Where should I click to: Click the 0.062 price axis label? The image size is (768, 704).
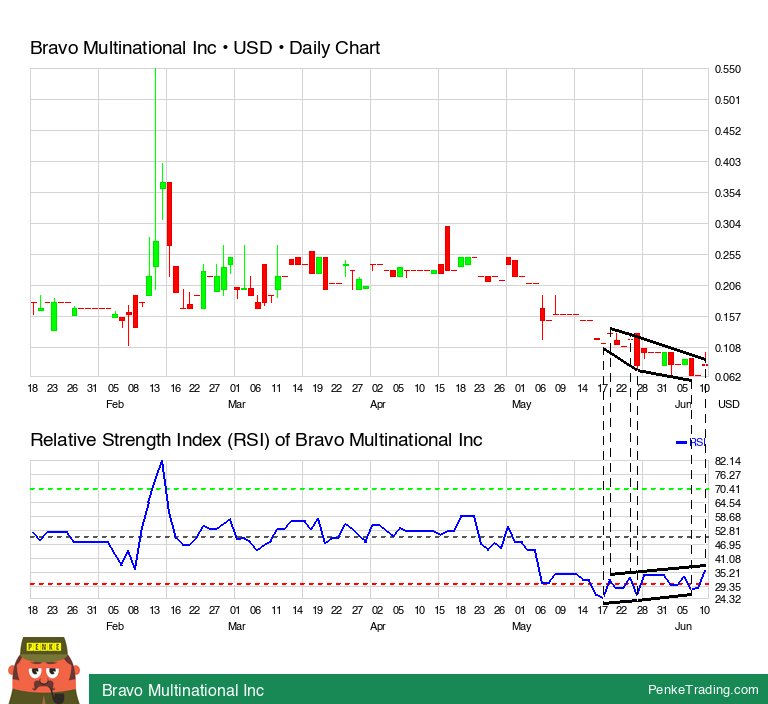(728, 377)
